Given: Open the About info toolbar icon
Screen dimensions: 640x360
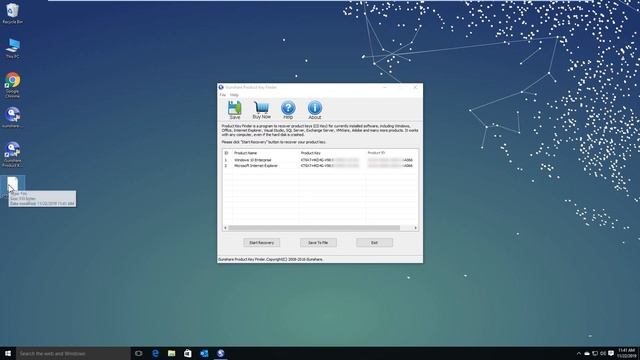Looking at the screenshot, I should (x=315, y=110).
